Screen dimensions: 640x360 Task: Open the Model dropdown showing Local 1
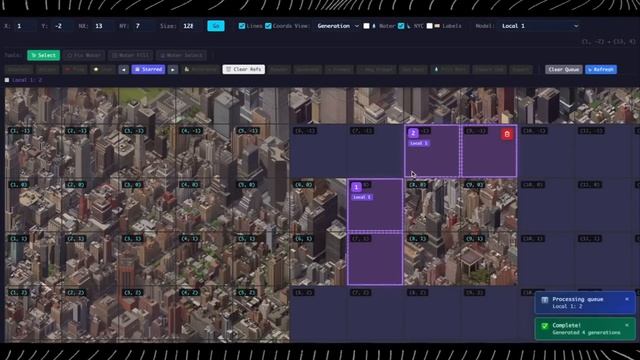[539, 26]
